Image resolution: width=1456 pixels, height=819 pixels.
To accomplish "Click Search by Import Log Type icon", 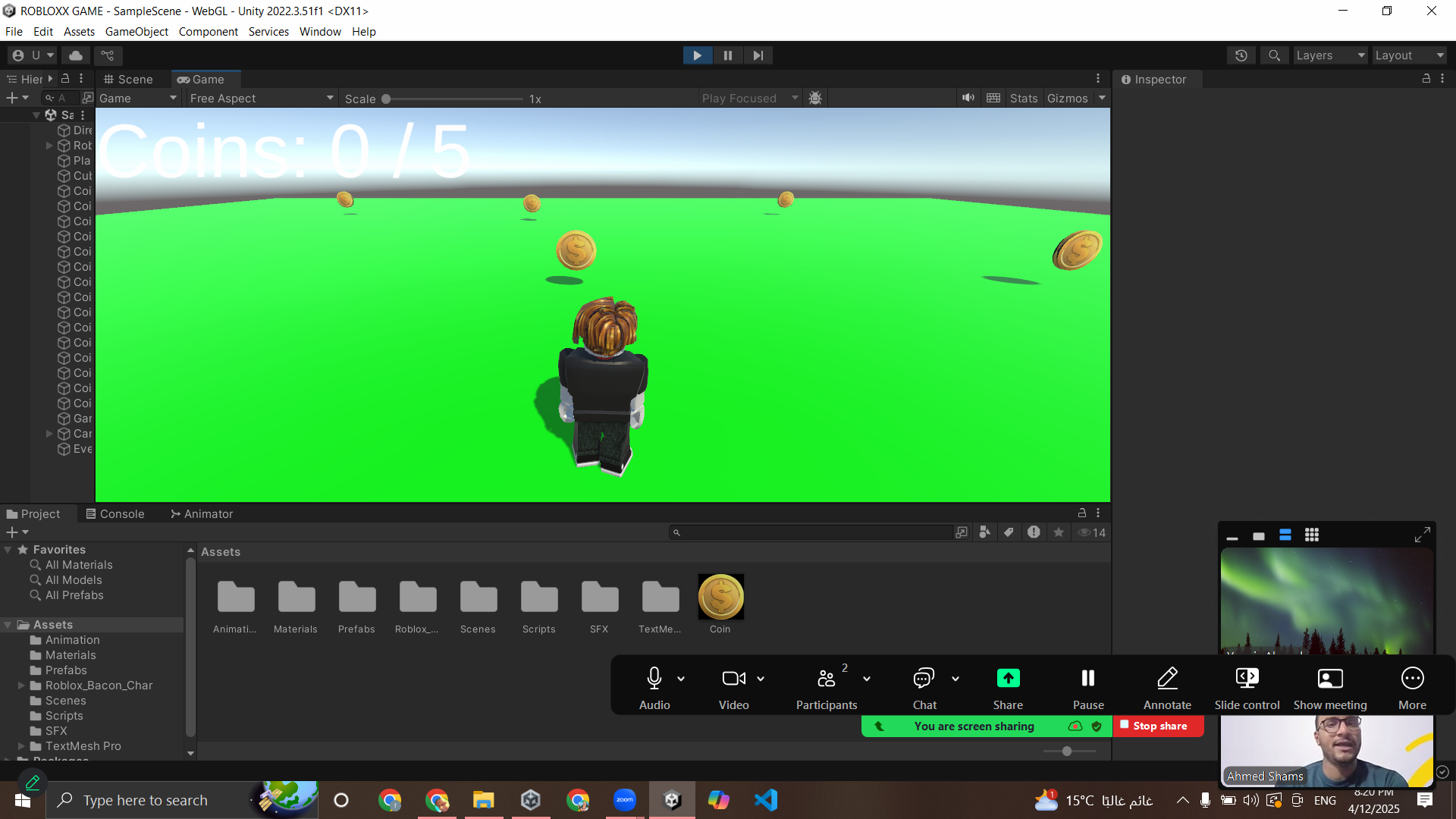I will (1034, 532).
